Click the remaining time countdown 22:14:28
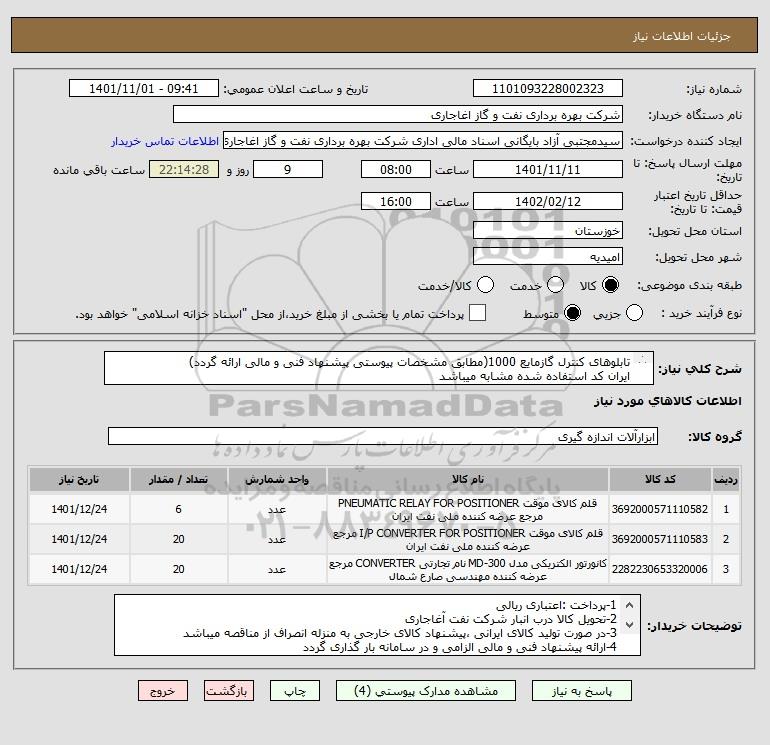This screenshot has width=770, height=745. (x=184, y=169)
